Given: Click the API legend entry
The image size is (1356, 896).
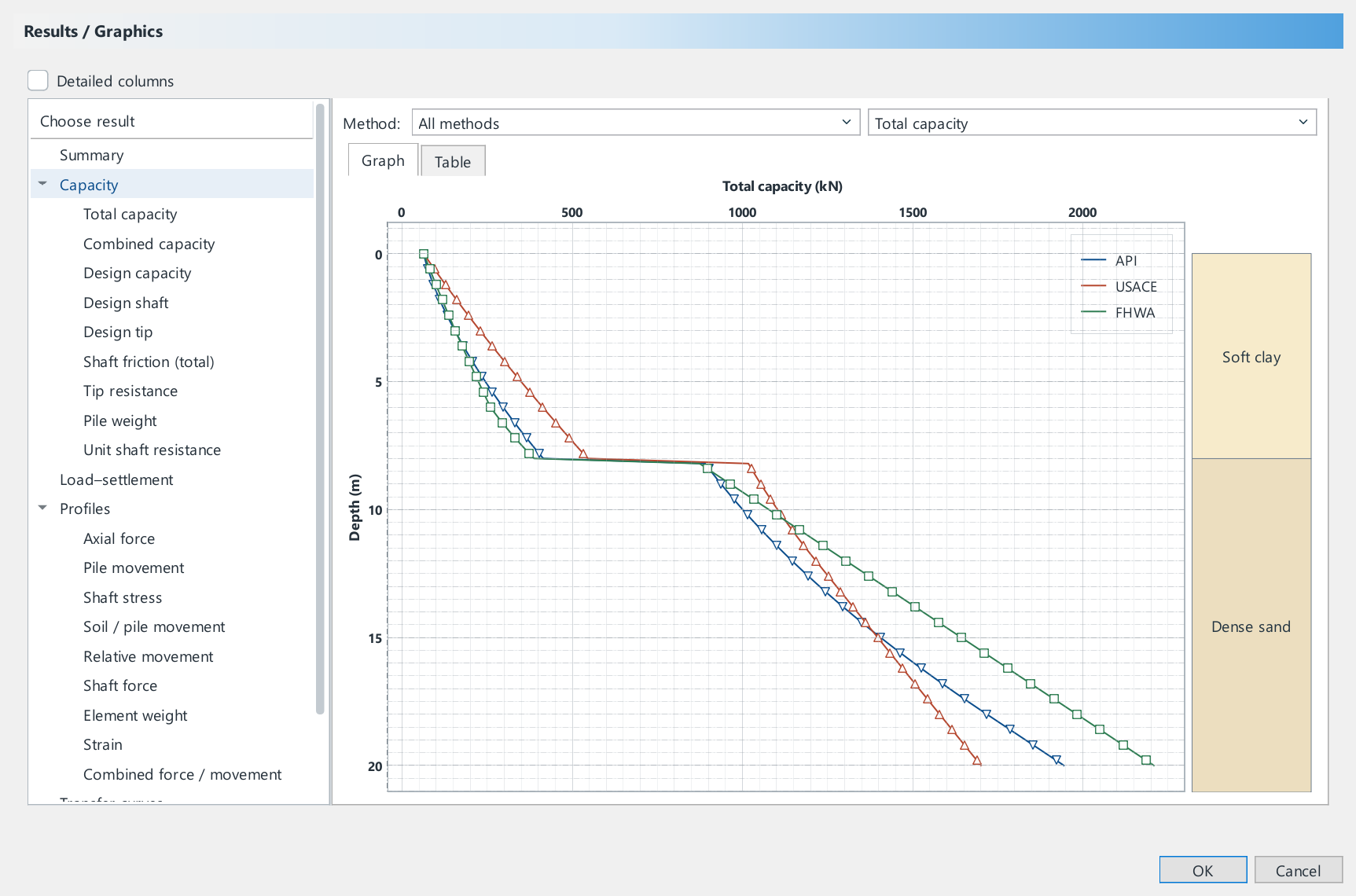Looking at the screenshot, I should coord(1109,260).
